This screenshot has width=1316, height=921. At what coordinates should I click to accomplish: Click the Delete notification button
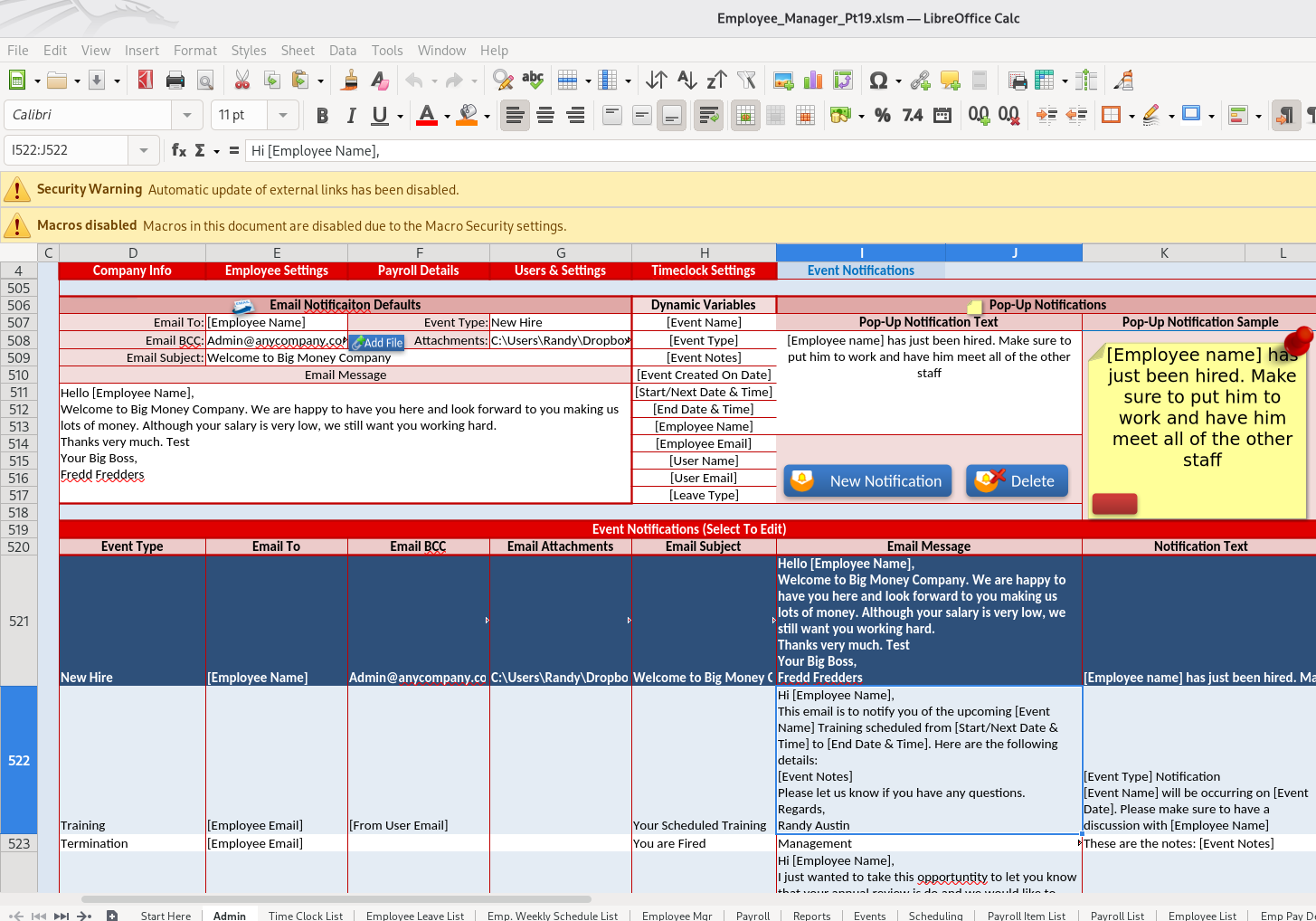coord(1017,481)
